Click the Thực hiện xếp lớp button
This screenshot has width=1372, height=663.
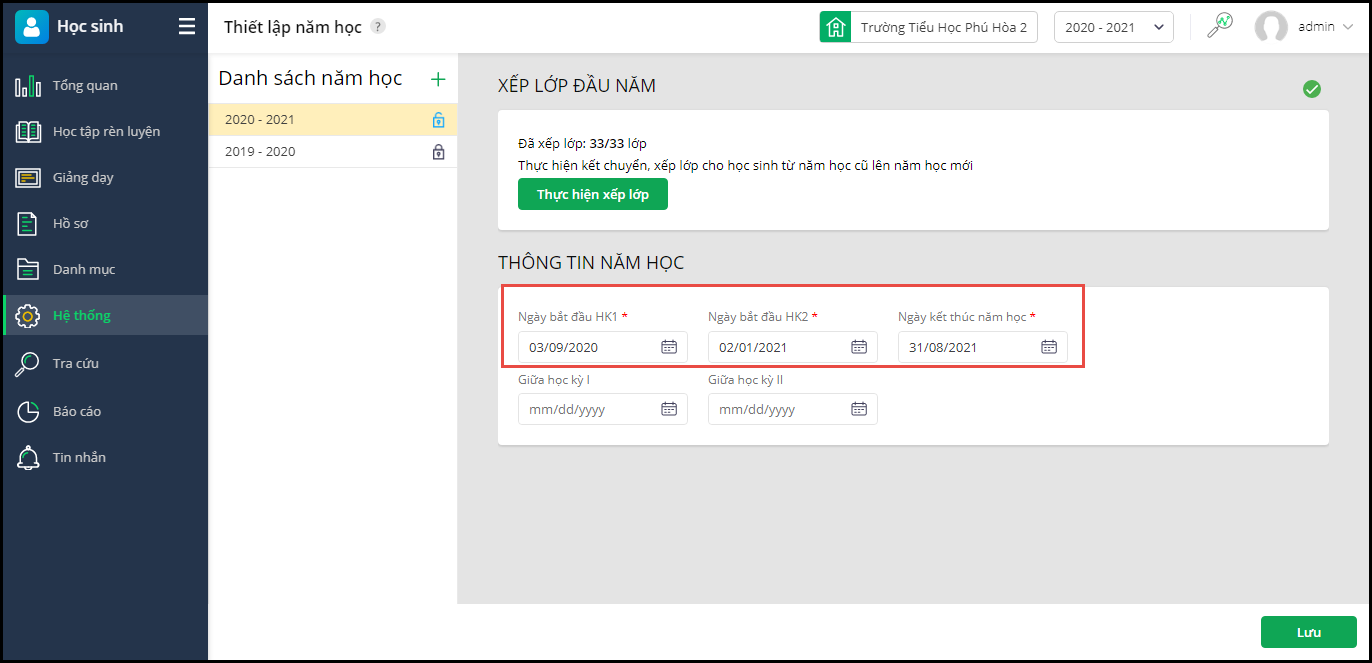click(x=593, y=194)
